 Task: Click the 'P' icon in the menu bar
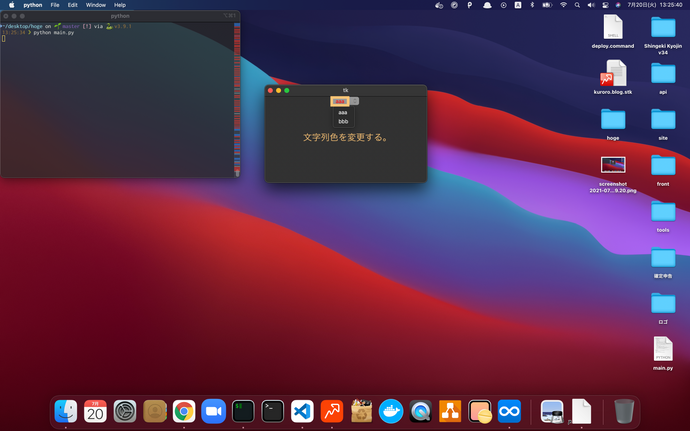[x=470, y=5]
